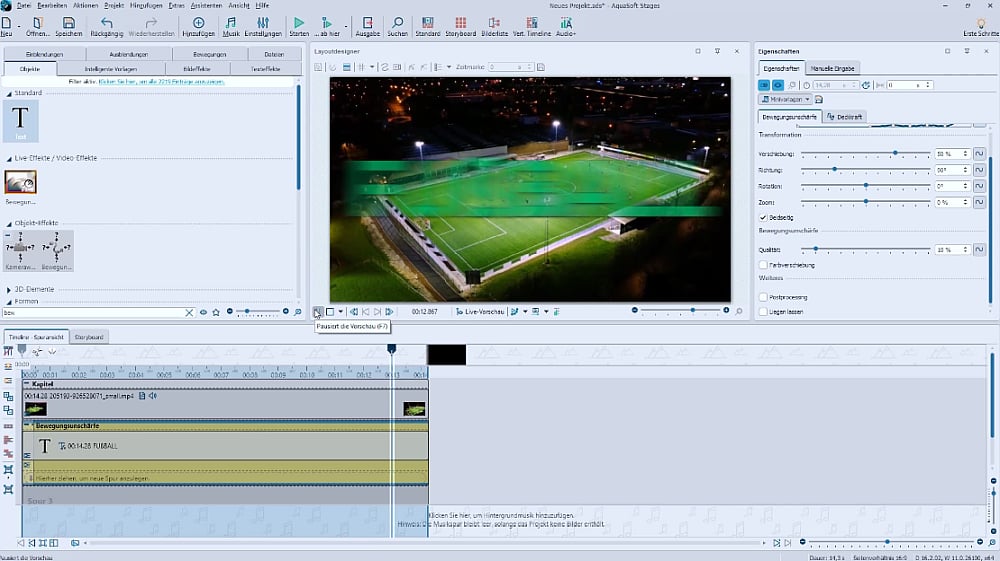Open the Deckkraft effect tab
Image resolution: width=1000 pixels, height=561 pixels.
click(x=845, y=117)
